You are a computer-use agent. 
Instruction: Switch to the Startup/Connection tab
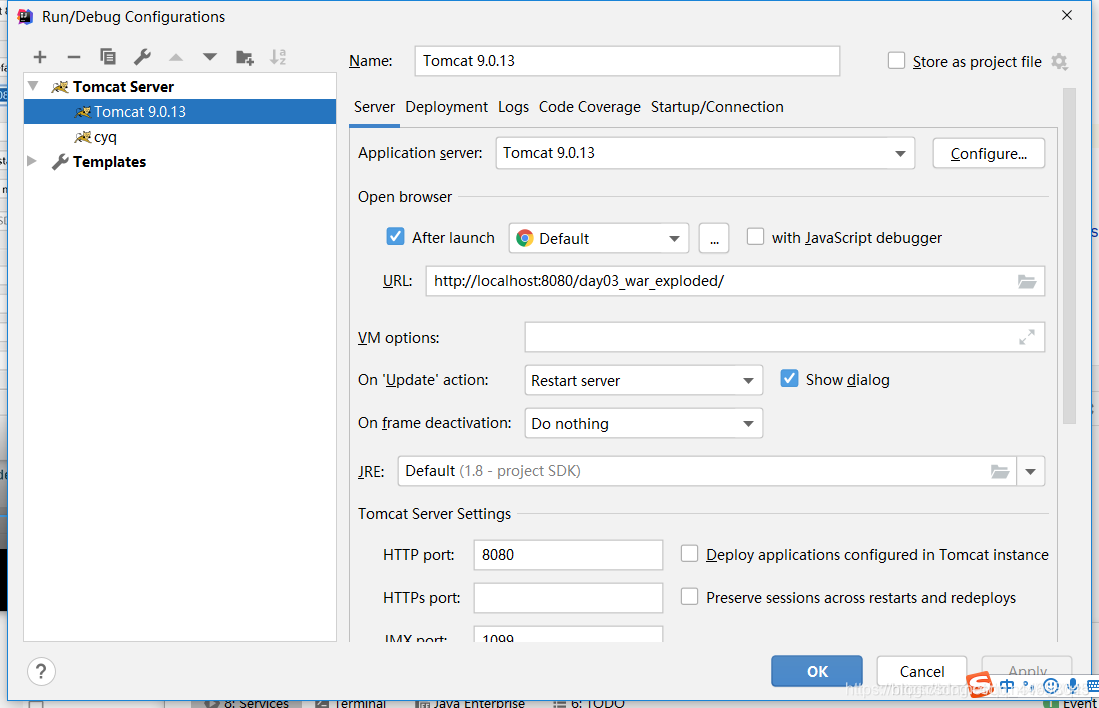click(717, 107)
